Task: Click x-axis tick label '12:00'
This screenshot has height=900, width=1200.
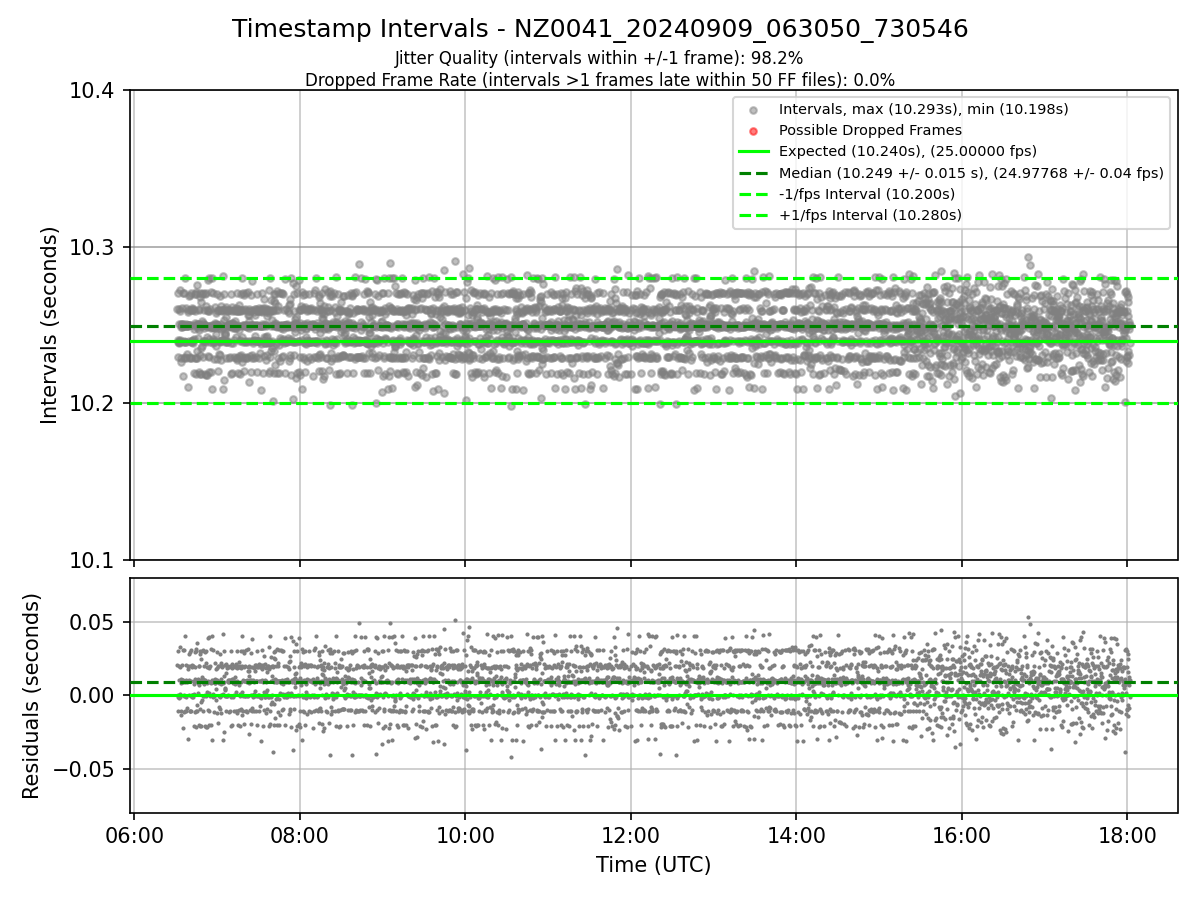Action: [x=631, y=836]
